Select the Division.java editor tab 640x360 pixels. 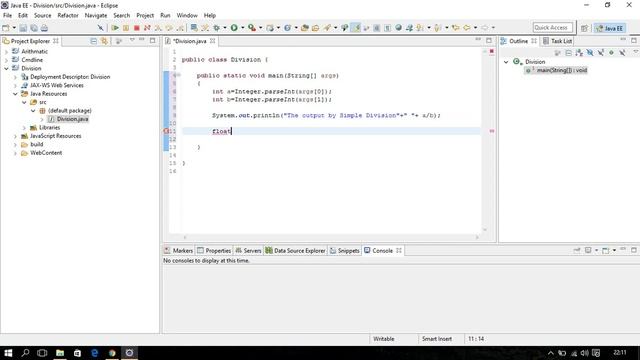pos(190,41)
